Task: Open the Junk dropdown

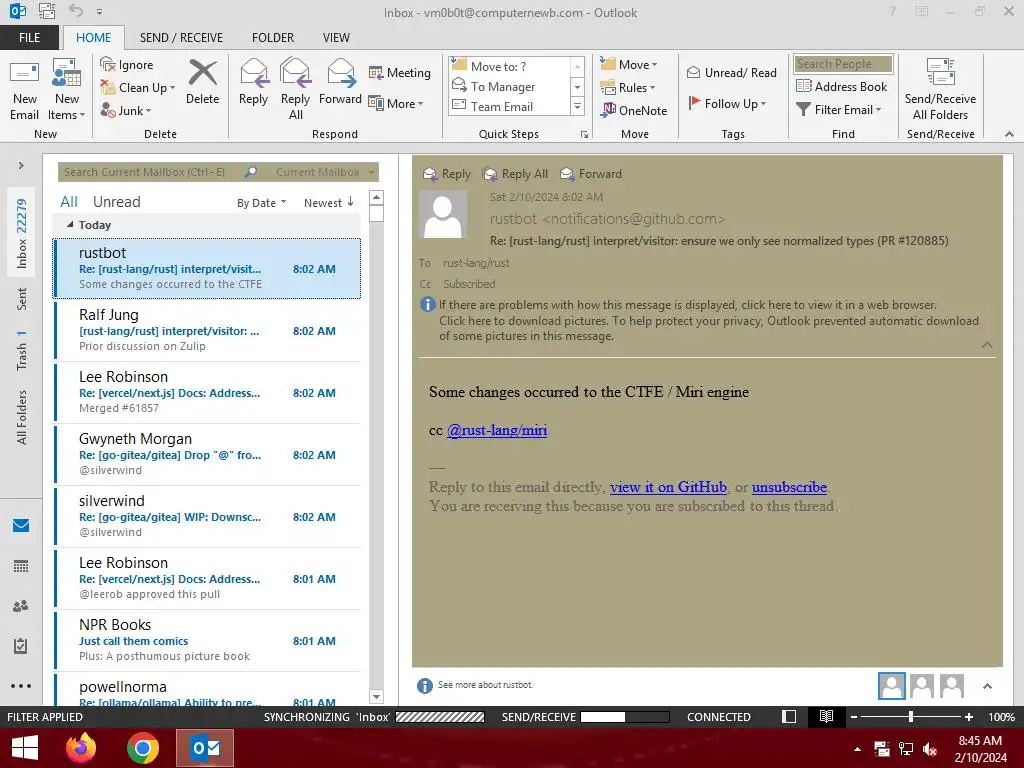Action: pos(126,110)
